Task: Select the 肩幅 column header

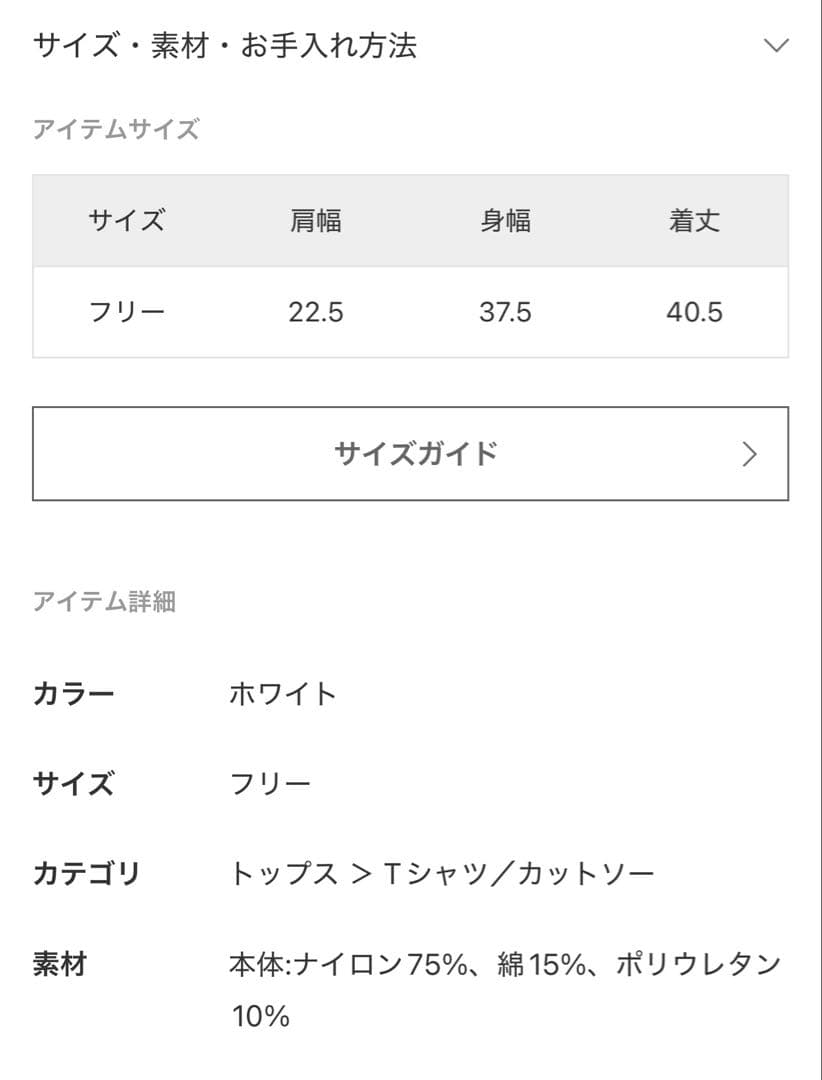Action: (x=315, y=221)
